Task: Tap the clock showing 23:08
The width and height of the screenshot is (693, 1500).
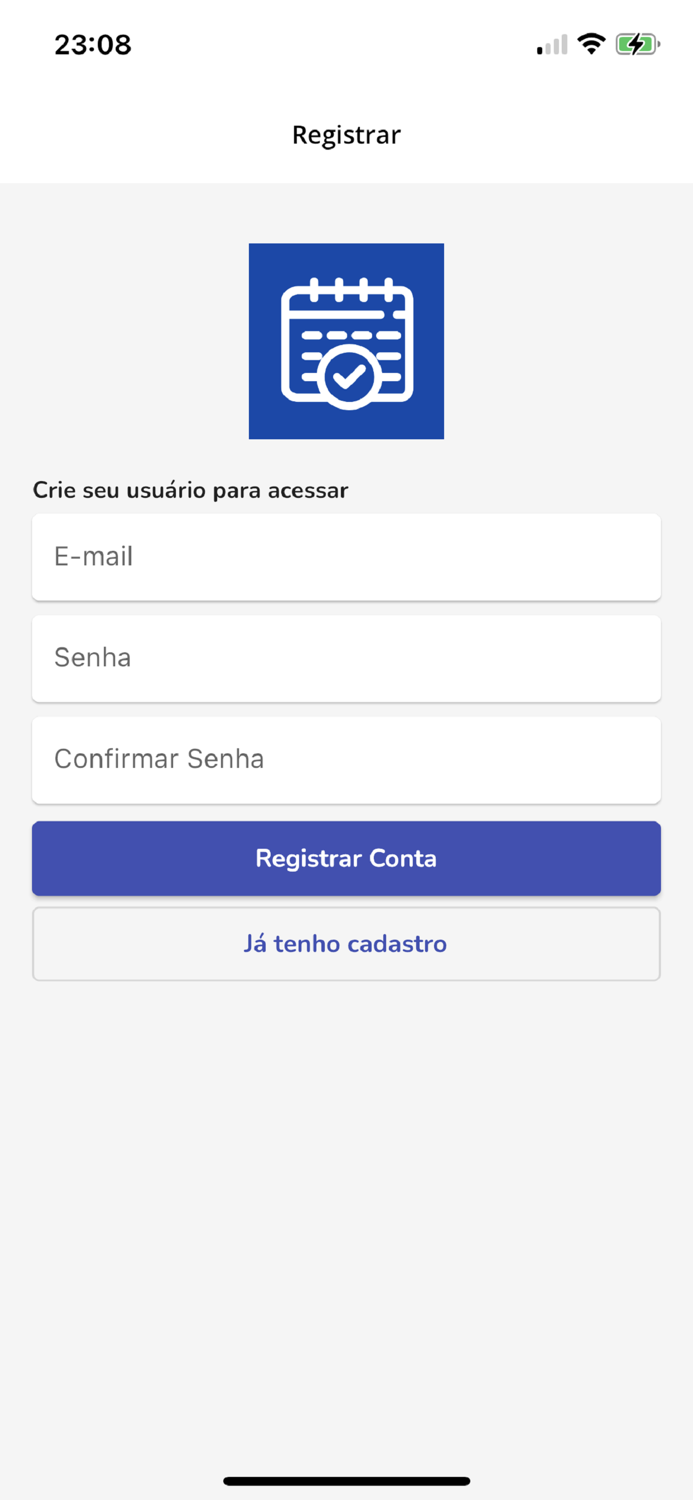Action: (x=93, y=44)
